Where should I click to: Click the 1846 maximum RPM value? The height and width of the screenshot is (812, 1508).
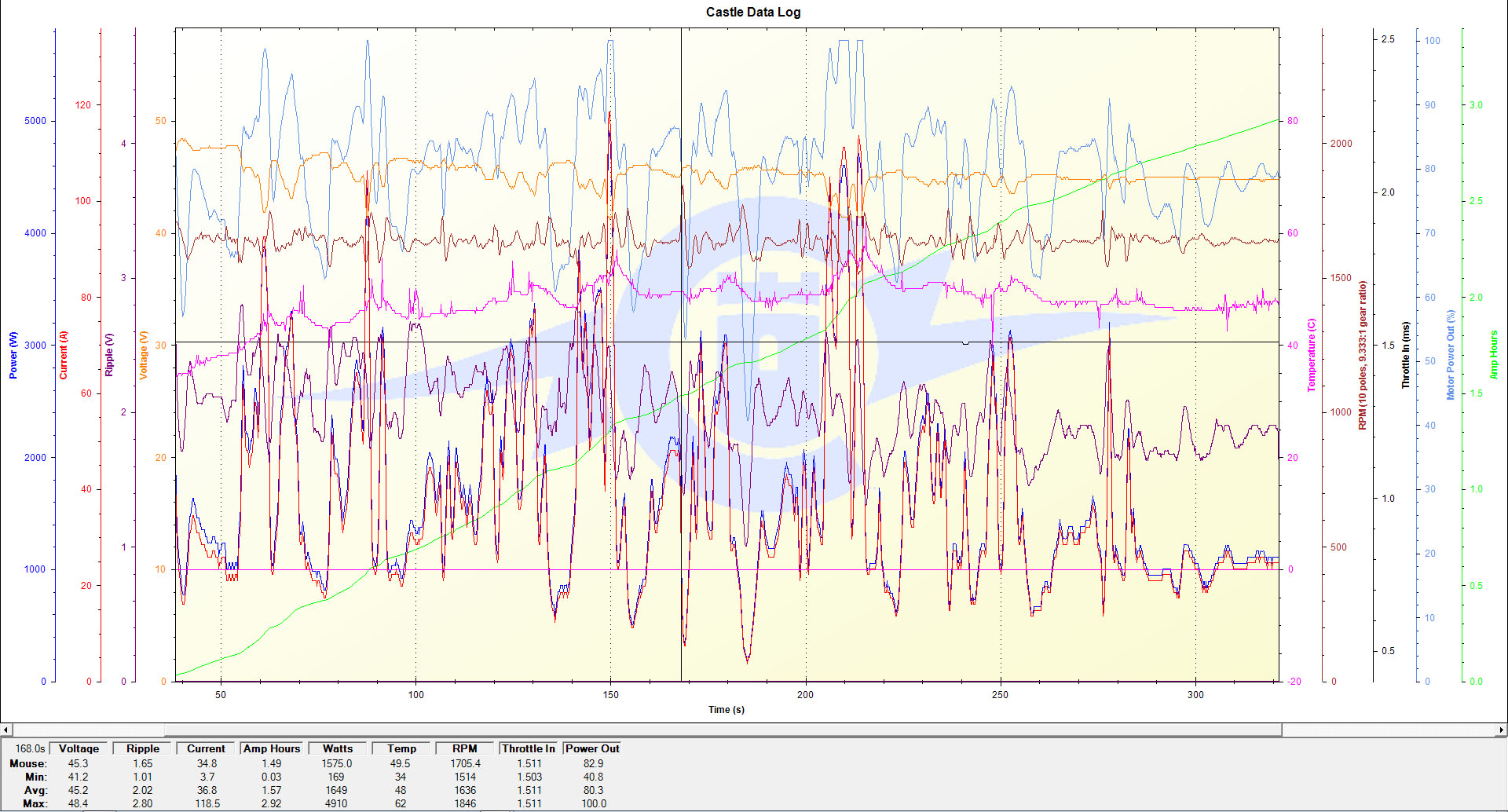coord(465,803)
